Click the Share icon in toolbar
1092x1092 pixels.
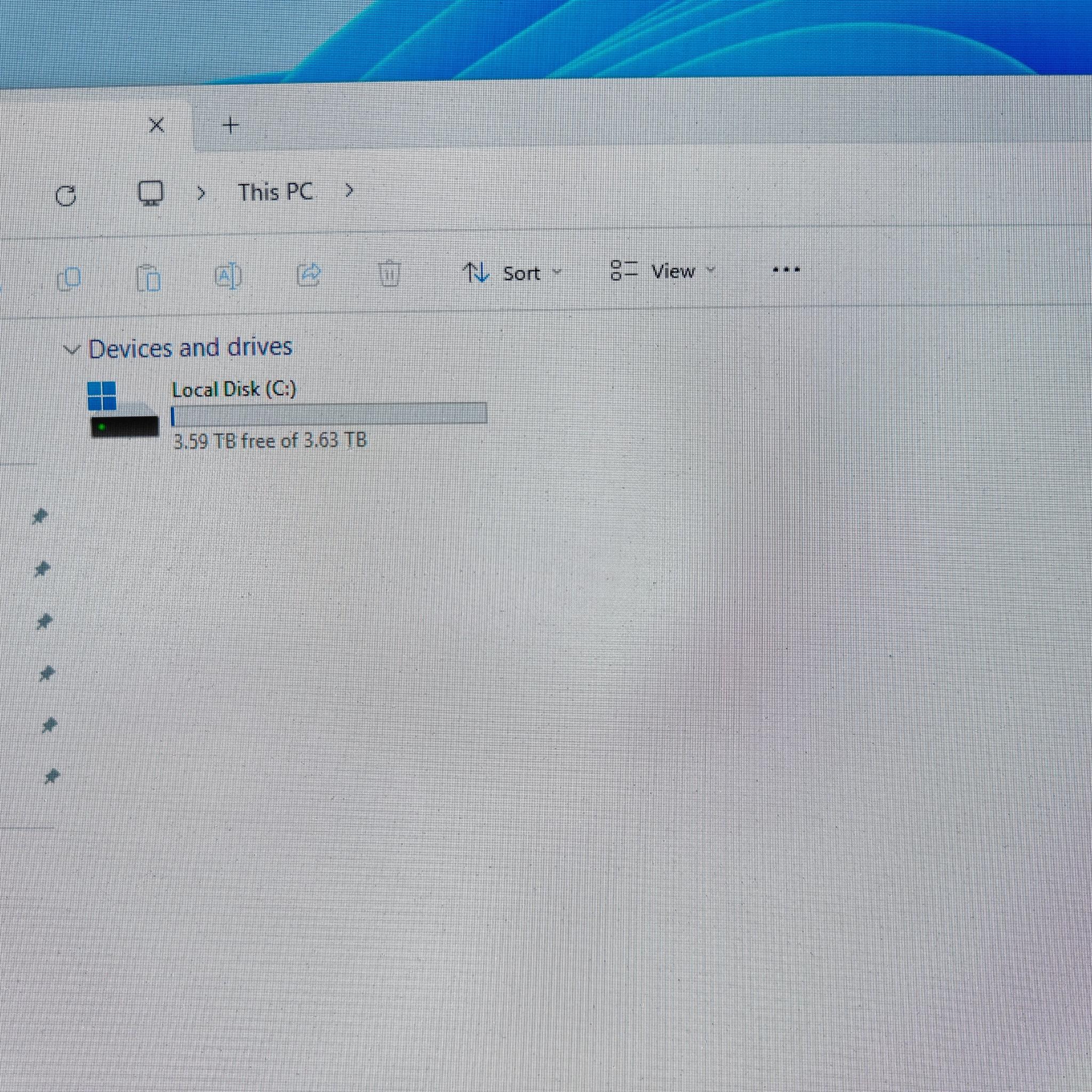309,275
